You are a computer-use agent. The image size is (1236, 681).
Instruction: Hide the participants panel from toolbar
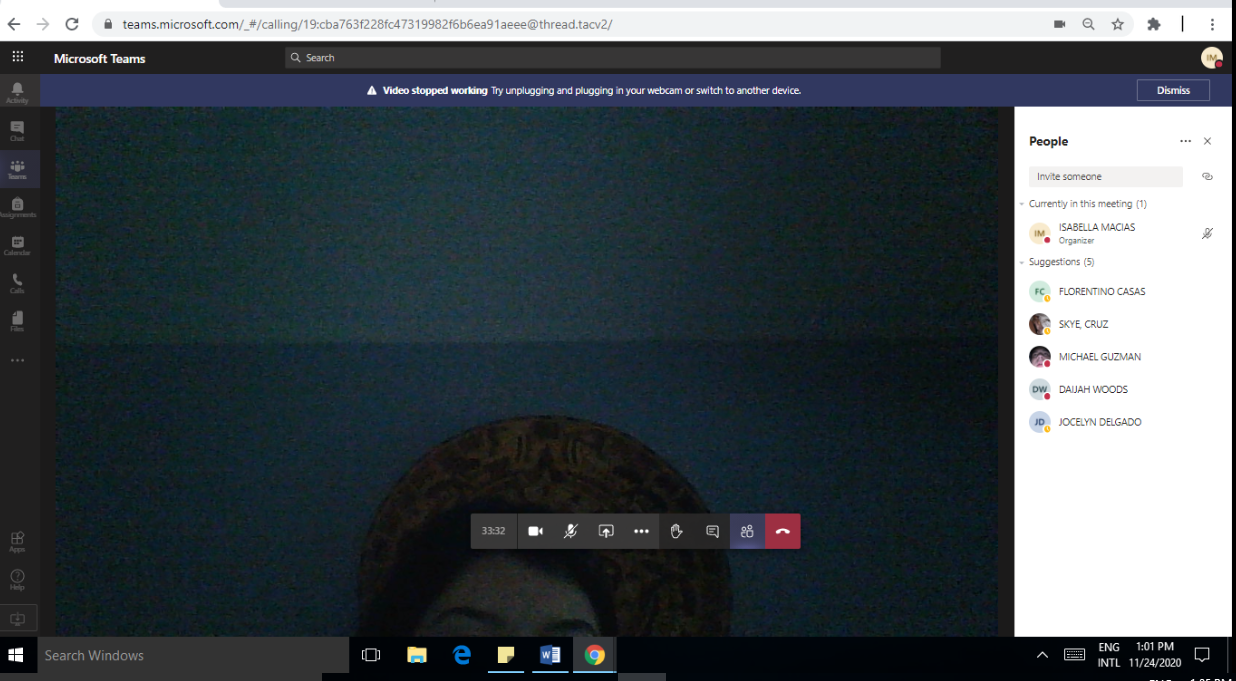[x=747, y=531]
